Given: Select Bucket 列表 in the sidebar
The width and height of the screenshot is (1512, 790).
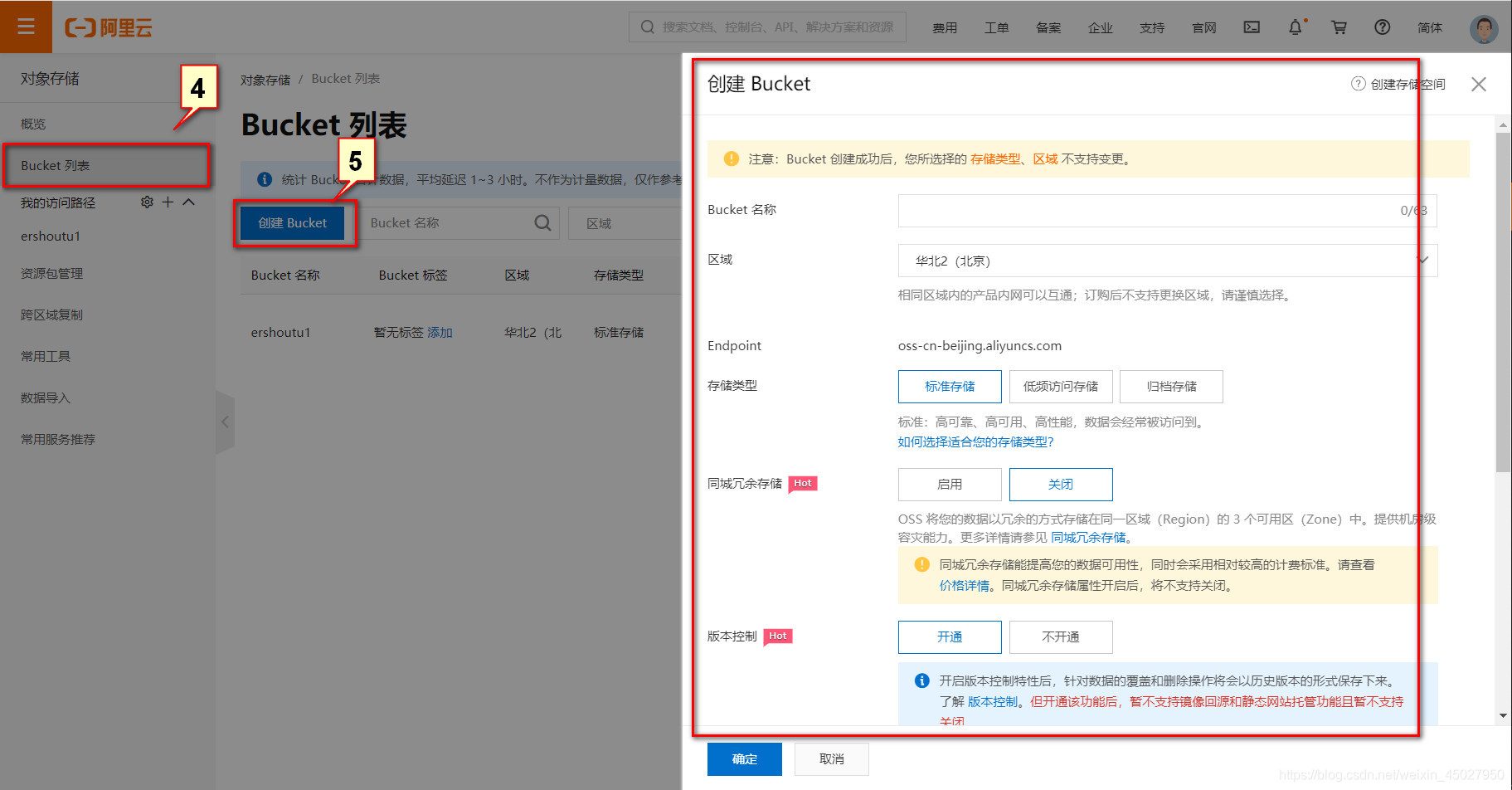Looking at the screenshot, I should point(106,165).
